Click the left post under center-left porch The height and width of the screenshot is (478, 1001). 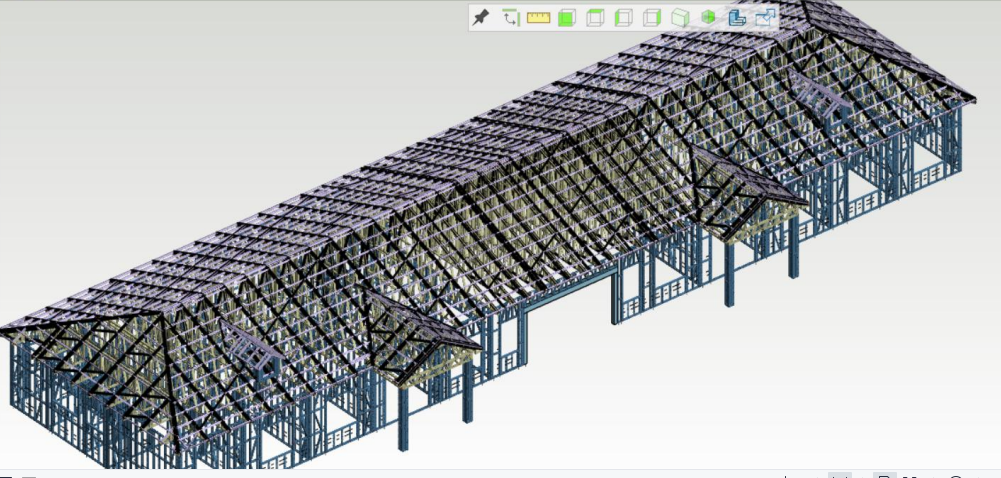pos(404,417)
